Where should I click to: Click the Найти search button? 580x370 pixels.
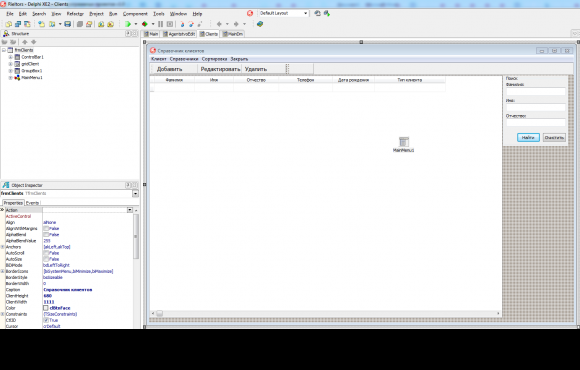tap(528, 138)
